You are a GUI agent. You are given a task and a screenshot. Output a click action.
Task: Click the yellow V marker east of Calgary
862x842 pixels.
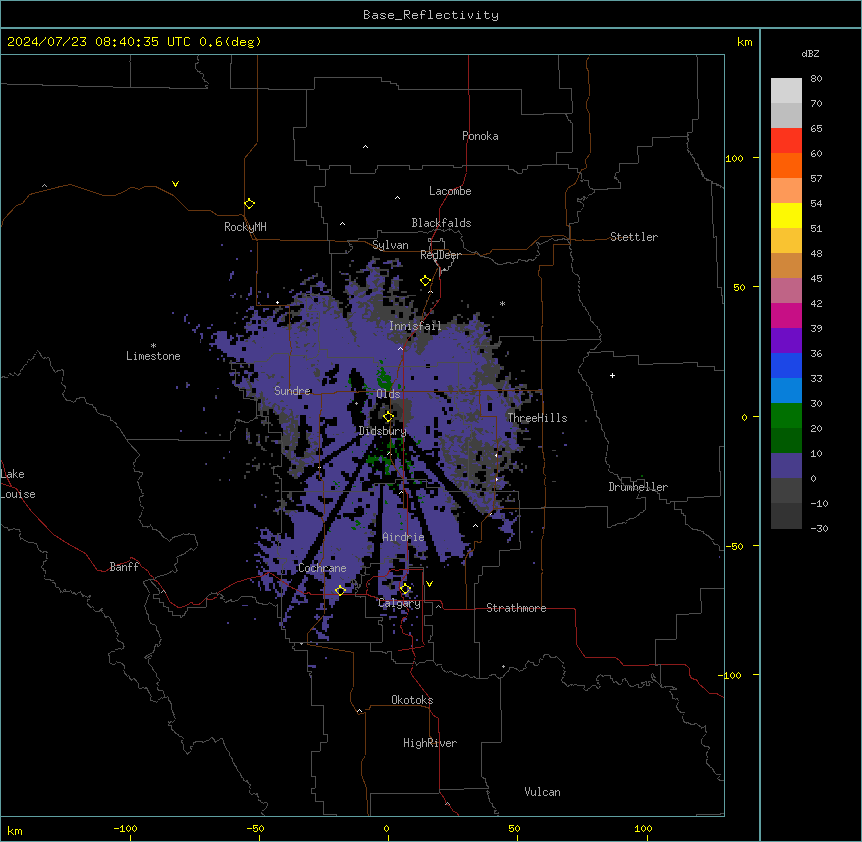coord(429,584)
